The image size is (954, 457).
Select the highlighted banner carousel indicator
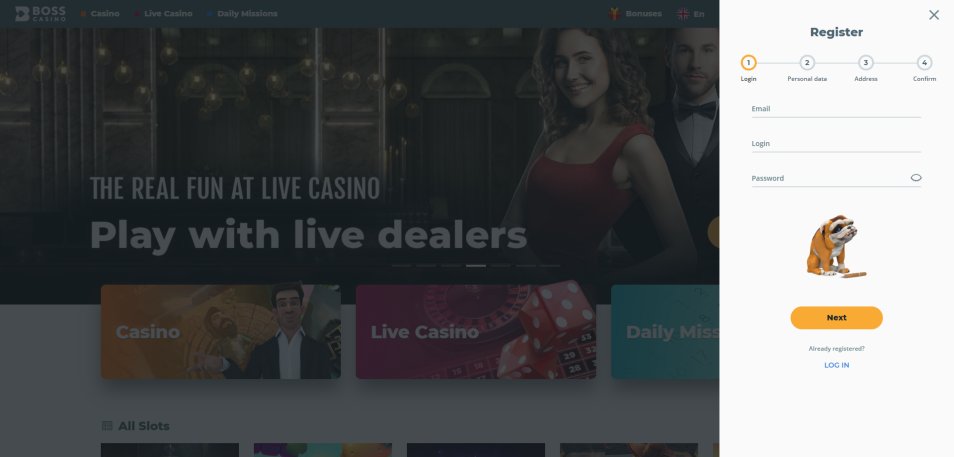coord(476,266)
